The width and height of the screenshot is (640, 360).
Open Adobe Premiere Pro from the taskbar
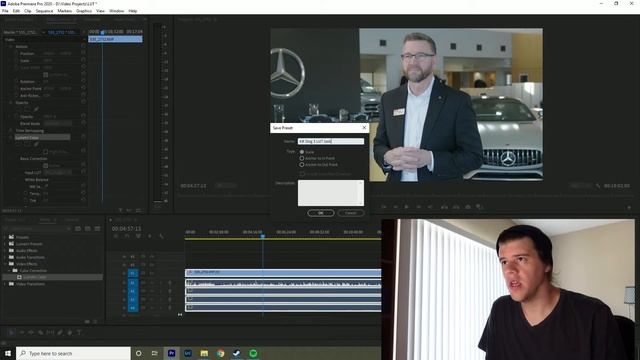[171, 353]
